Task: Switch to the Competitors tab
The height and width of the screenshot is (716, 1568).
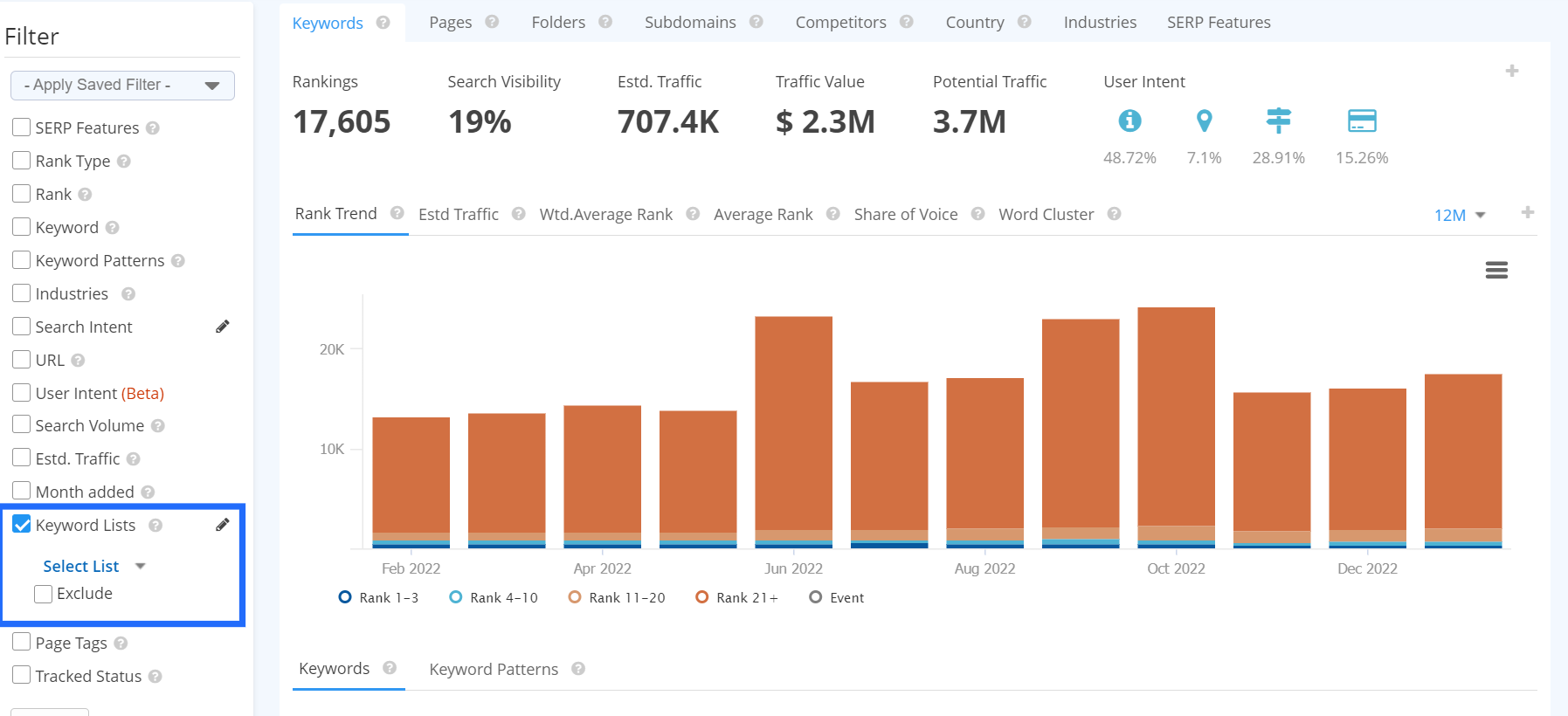Action: click(840, 23)
